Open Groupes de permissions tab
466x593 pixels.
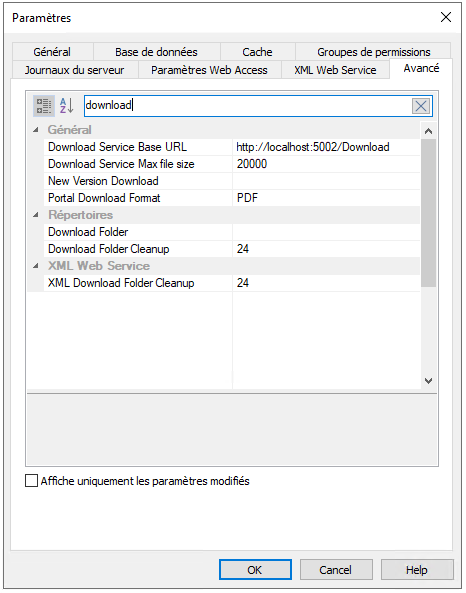tap(373, 52)
